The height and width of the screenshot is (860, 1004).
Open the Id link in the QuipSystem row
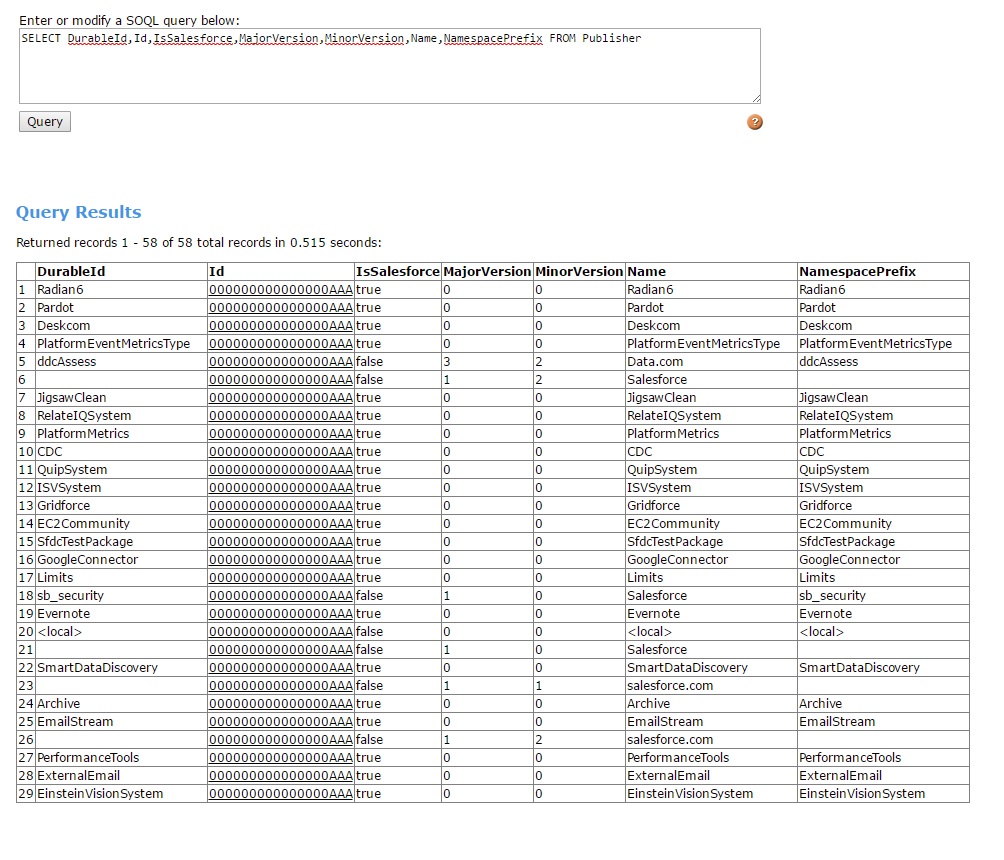point(280,469)
